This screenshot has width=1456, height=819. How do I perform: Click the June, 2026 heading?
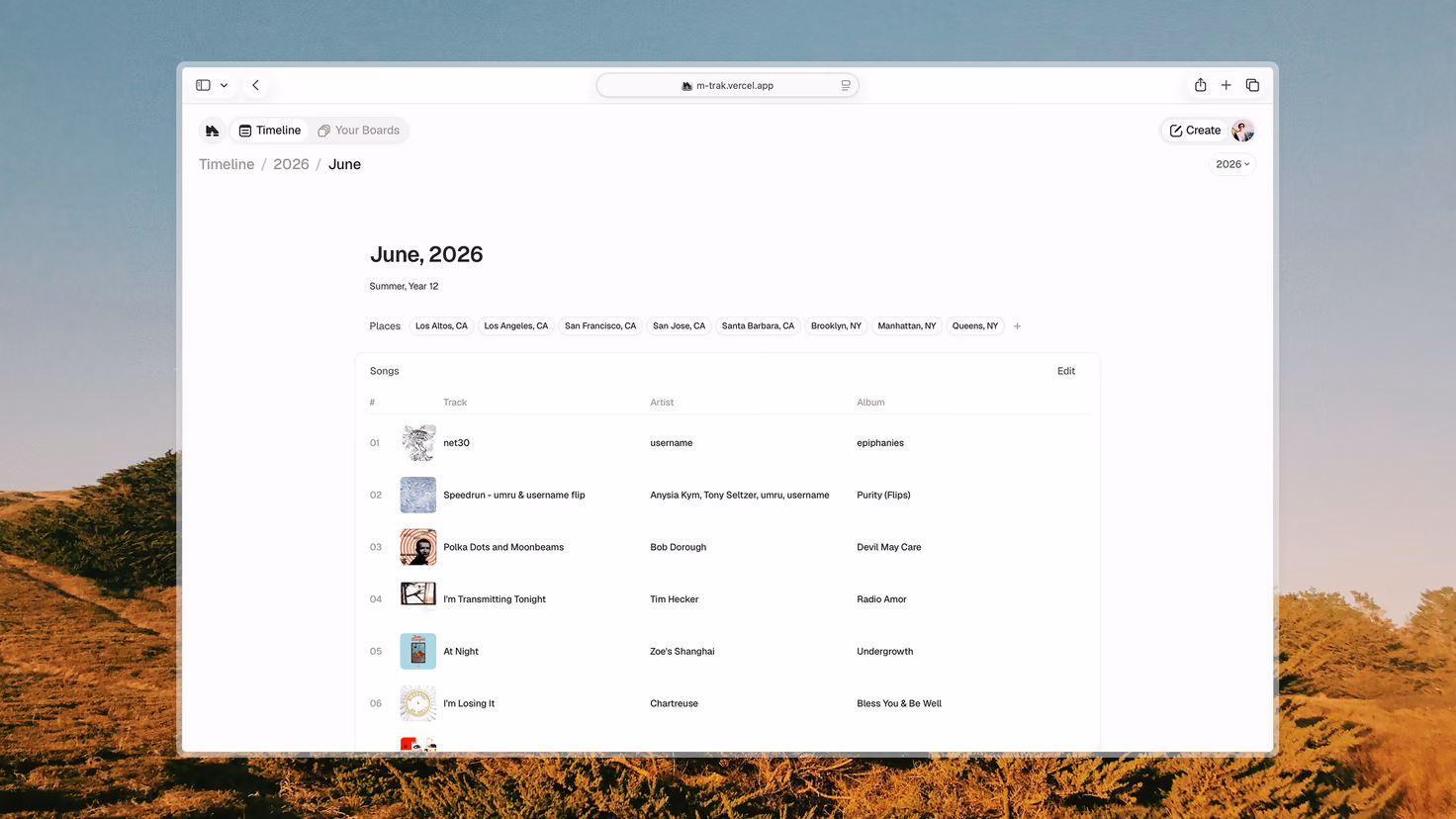426,254
